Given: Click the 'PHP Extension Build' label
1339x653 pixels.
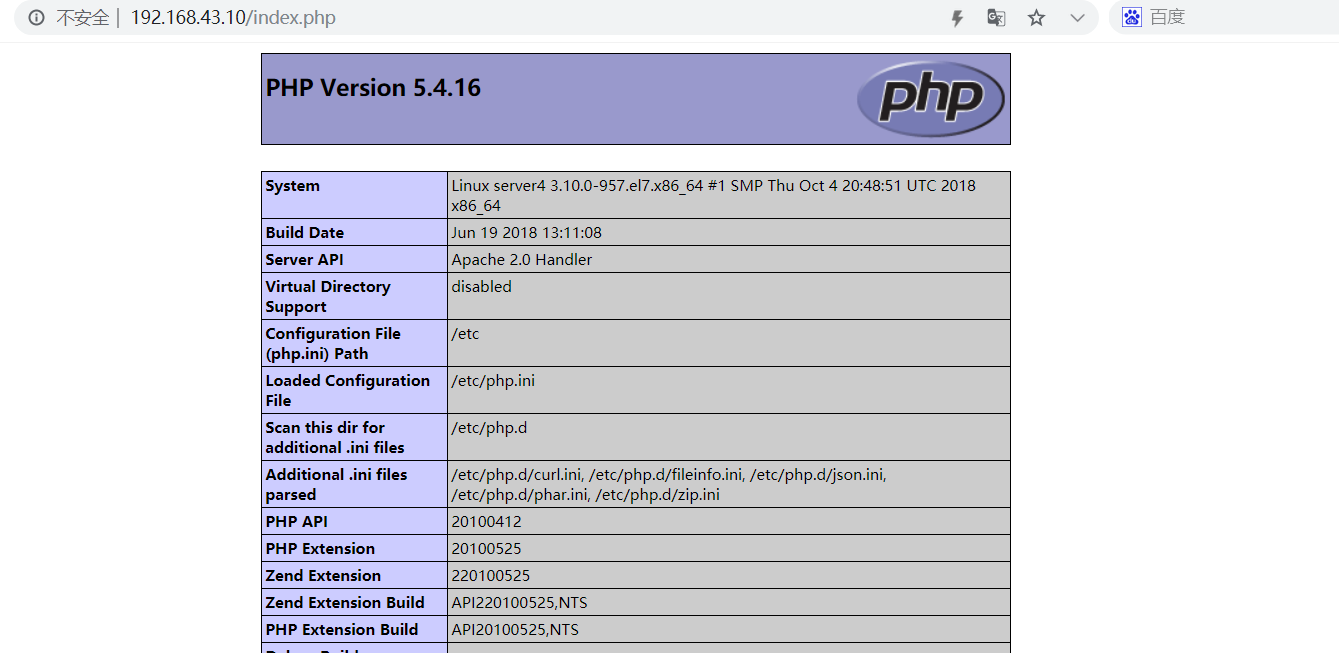Looking at the screenshot, I should (x=342, y=630).
